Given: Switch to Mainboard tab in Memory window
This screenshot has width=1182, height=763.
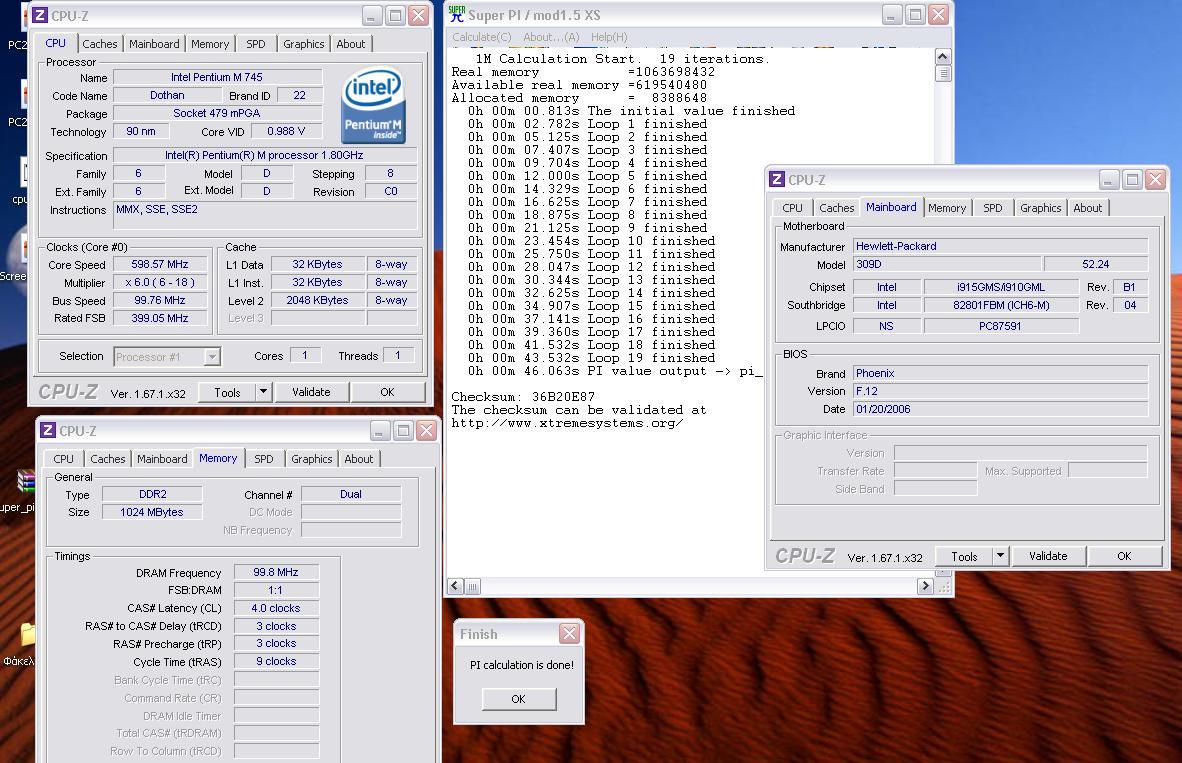Looking at the screenshot, I should (162, 459).
